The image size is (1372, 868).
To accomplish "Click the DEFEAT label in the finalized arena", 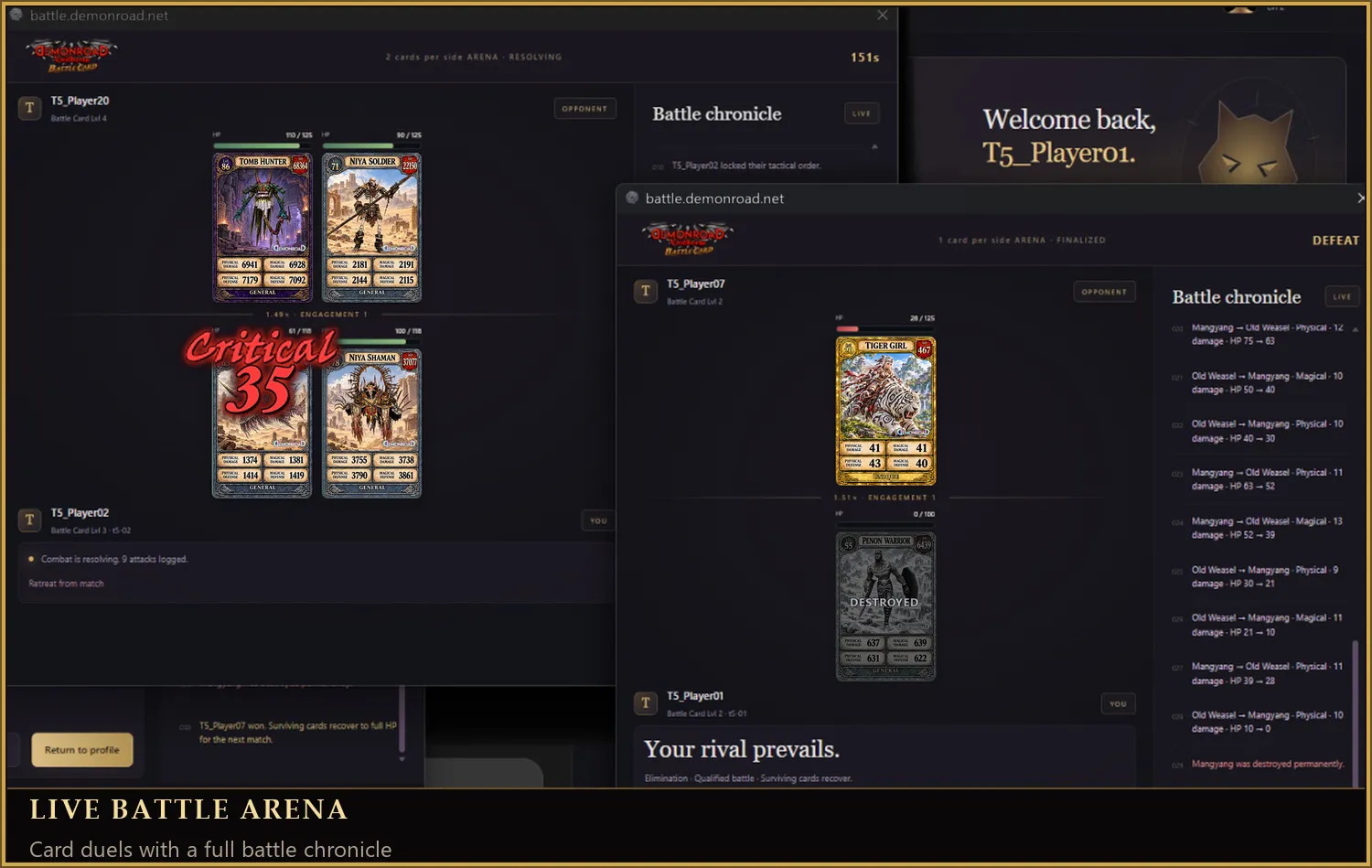I will [1335, 241].
